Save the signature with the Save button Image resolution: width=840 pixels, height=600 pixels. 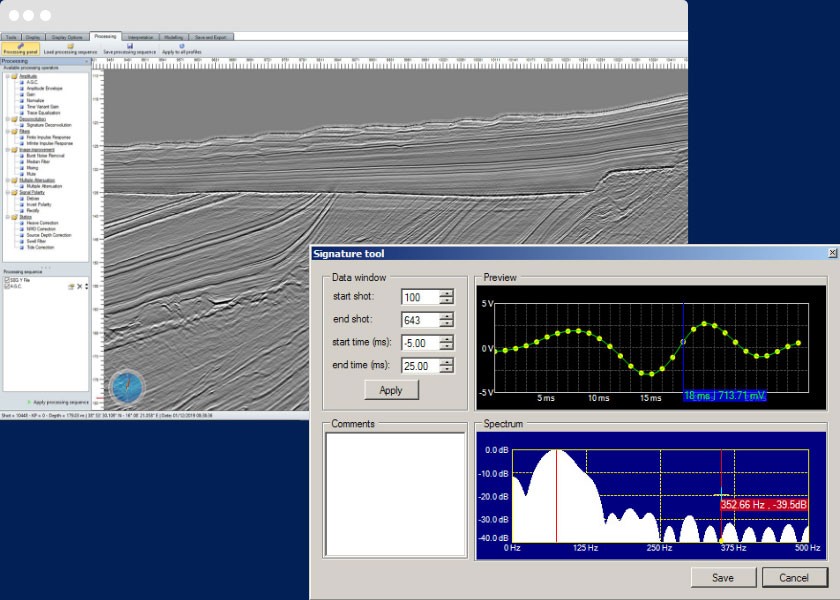pyautogui.click(x=723, y=577)
